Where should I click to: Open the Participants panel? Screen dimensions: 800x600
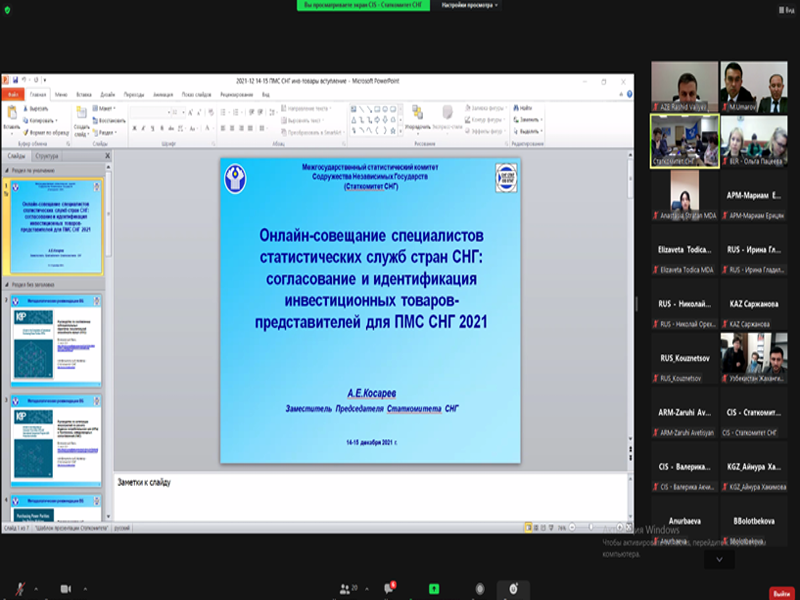[x=345, y=588]
